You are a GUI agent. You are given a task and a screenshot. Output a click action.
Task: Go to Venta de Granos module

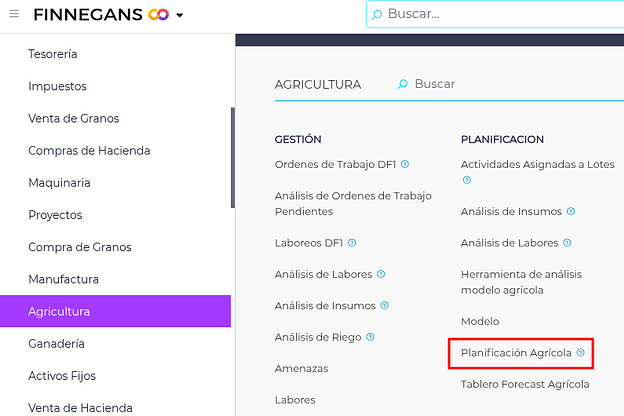click(x=73, y=118)
